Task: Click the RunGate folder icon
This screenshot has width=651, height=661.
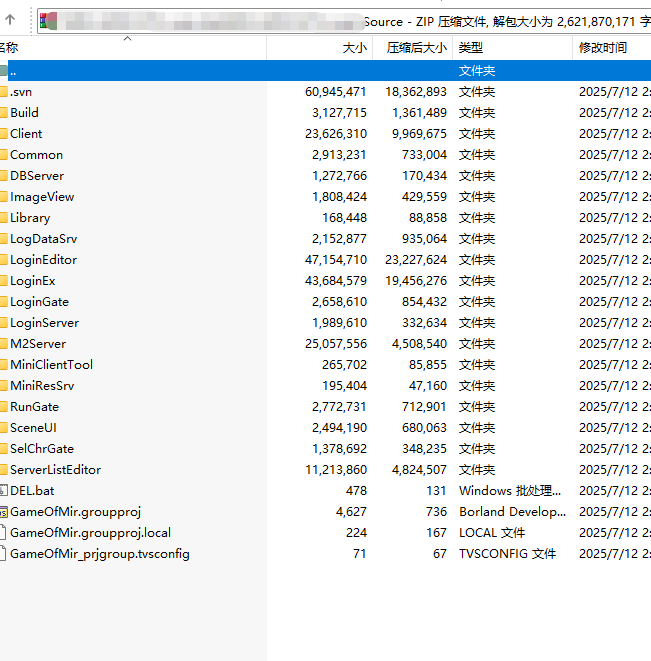Action: point(4,407)
